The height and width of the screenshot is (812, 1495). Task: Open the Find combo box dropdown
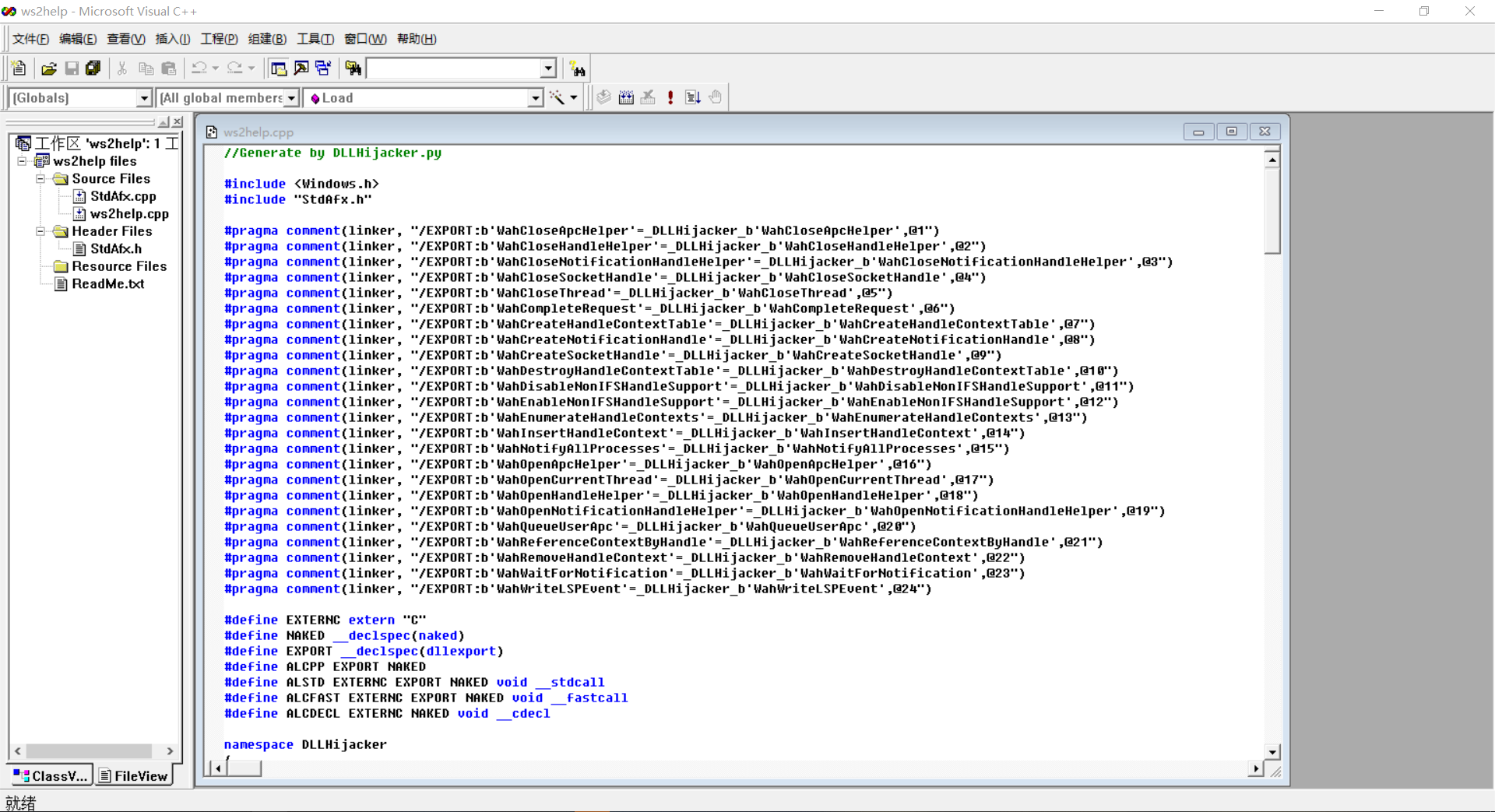(x=548, y=69)
